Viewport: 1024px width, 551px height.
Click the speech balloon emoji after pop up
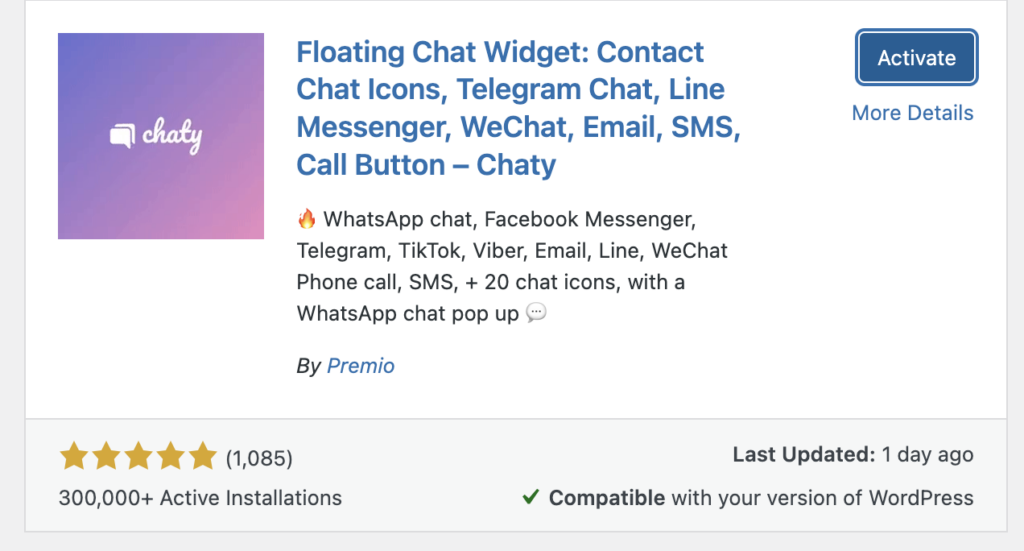click(536, 313)
